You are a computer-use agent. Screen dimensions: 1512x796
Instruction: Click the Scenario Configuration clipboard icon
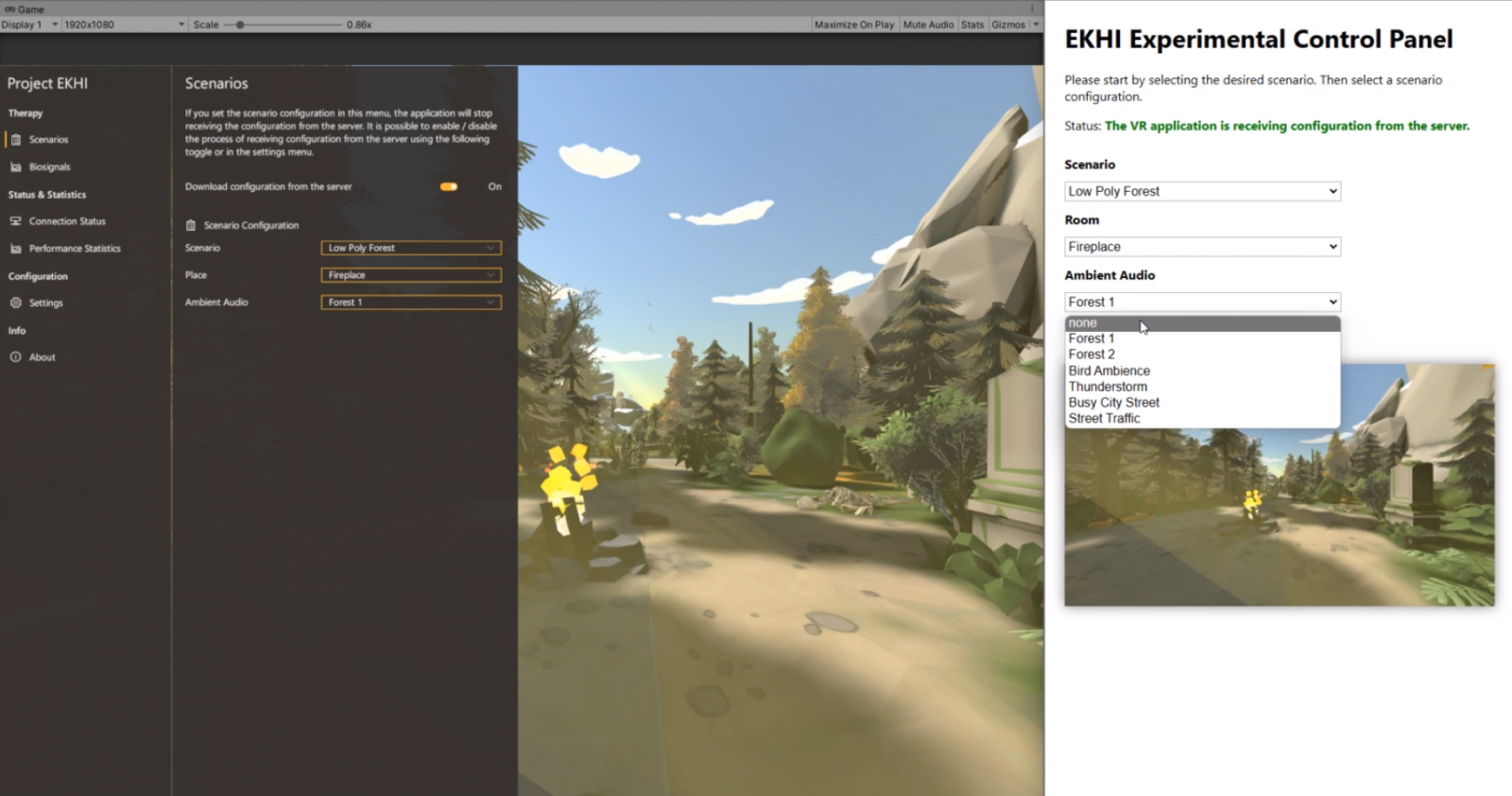click(191, 226)
